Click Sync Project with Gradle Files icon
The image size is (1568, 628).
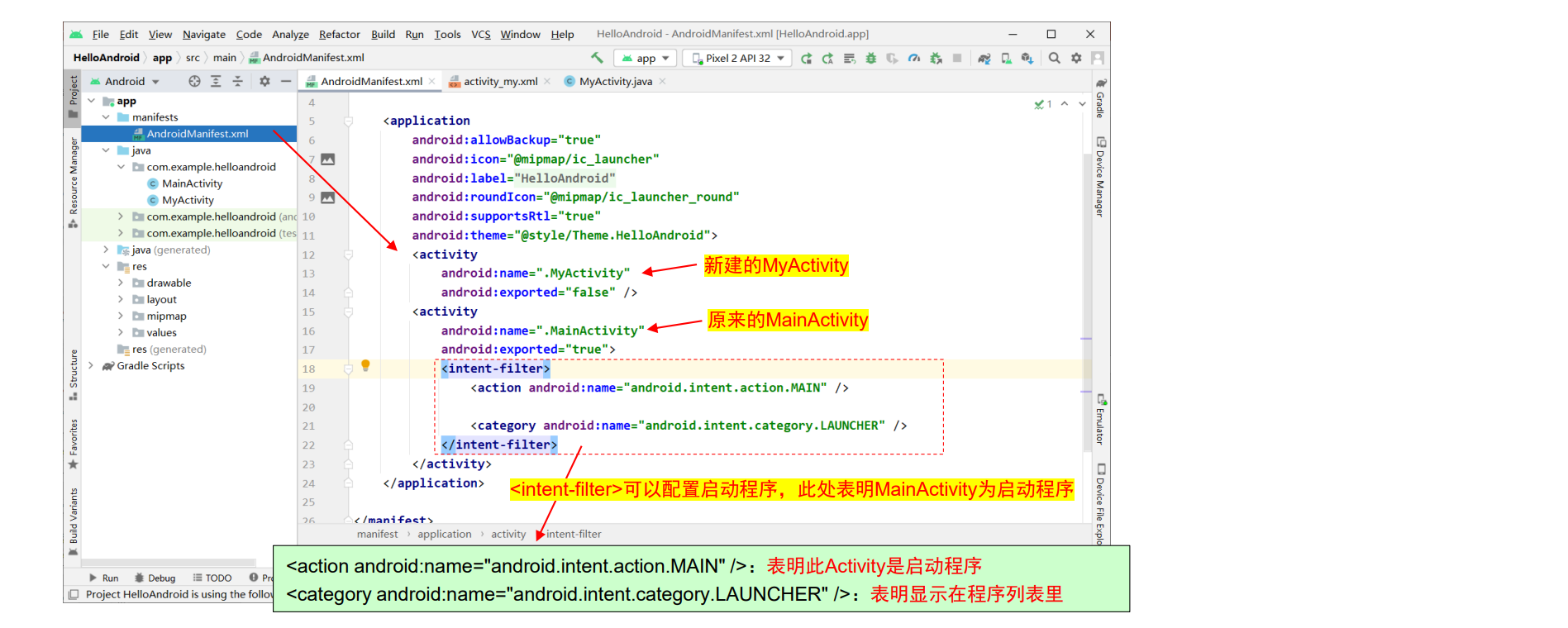point(984,58)
